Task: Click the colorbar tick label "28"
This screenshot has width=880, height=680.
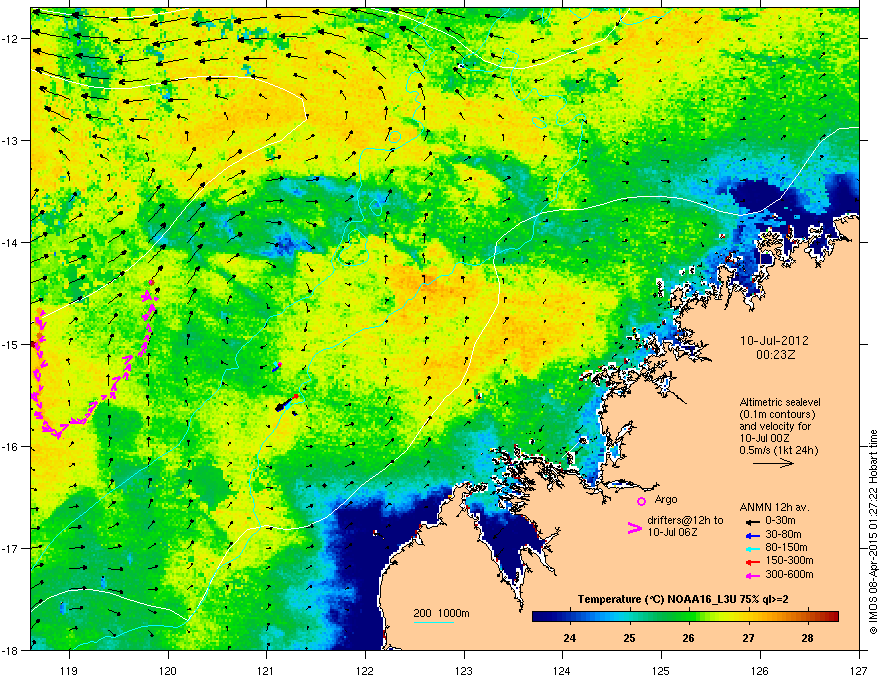Action: tap(807, 638)
